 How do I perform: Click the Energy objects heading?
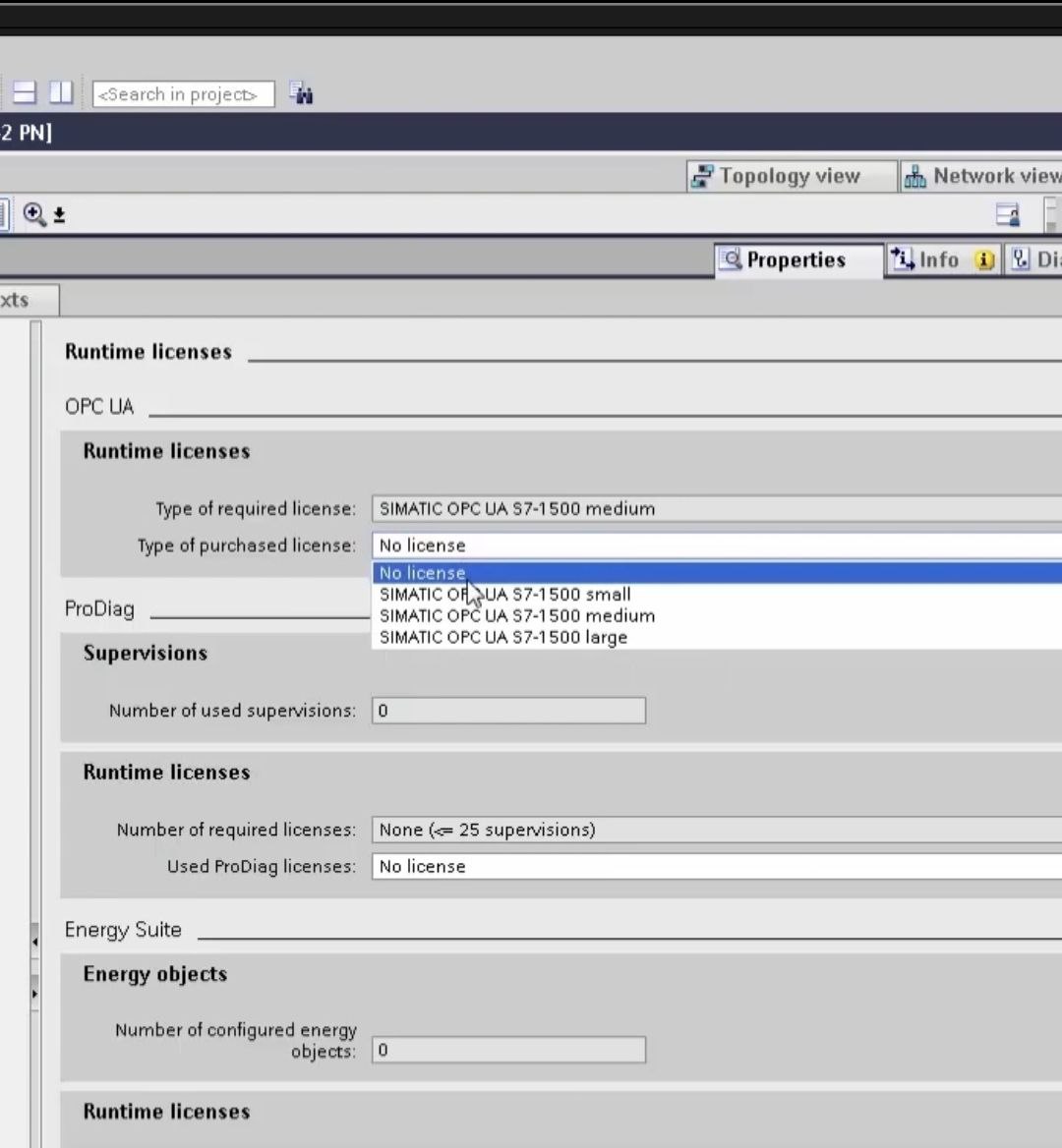pos(155,974)
